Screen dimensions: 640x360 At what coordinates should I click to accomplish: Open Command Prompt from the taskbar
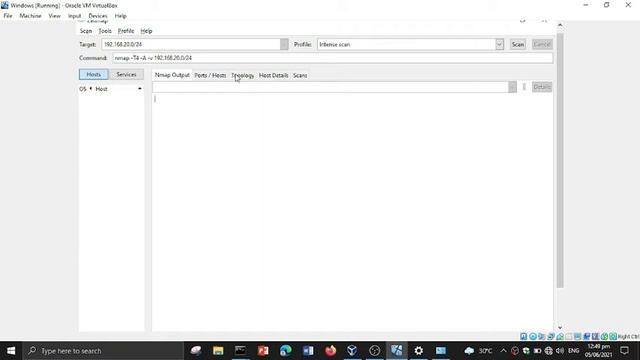point(240,351)
